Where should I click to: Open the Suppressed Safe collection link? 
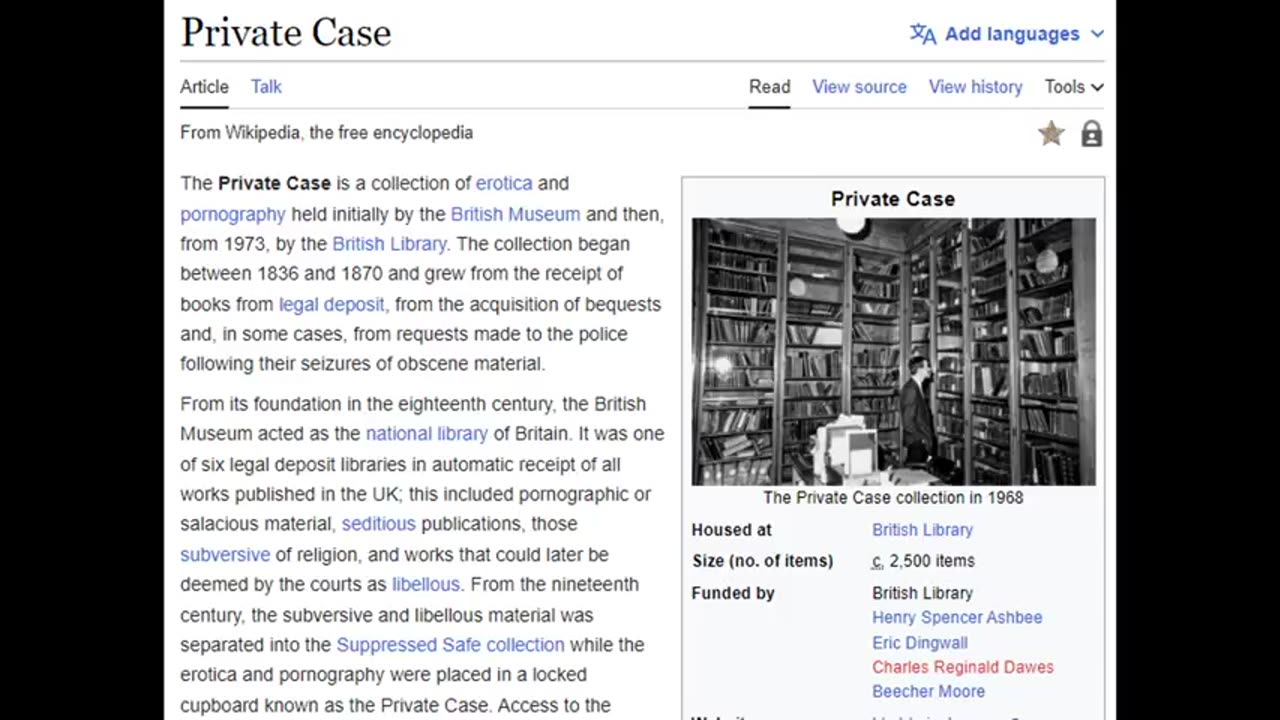coord(450,645)
